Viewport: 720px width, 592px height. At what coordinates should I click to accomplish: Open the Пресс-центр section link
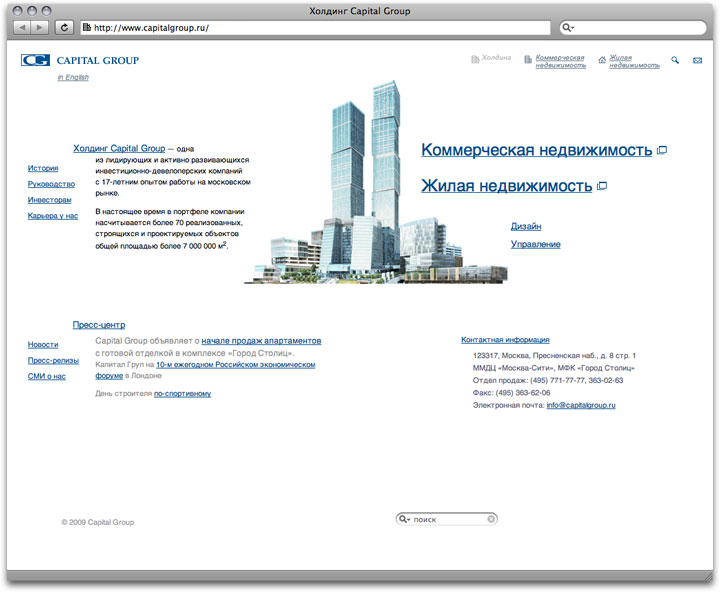tap(98, 325)
